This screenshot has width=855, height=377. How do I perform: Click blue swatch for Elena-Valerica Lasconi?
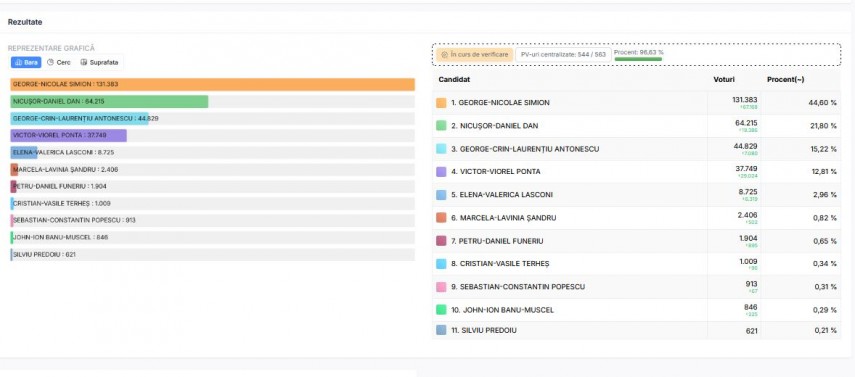click(x=441, y=195)
